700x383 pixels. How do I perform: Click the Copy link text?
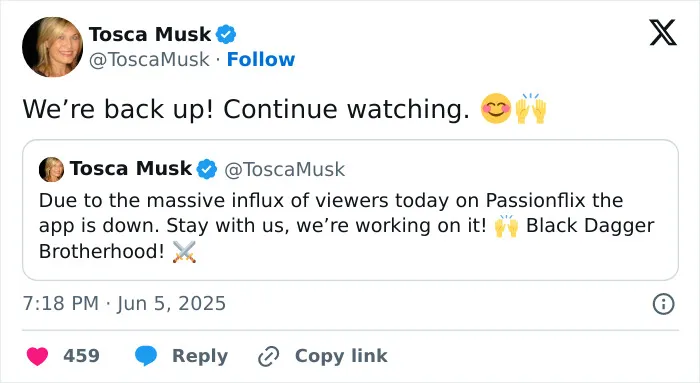(341, 356)
